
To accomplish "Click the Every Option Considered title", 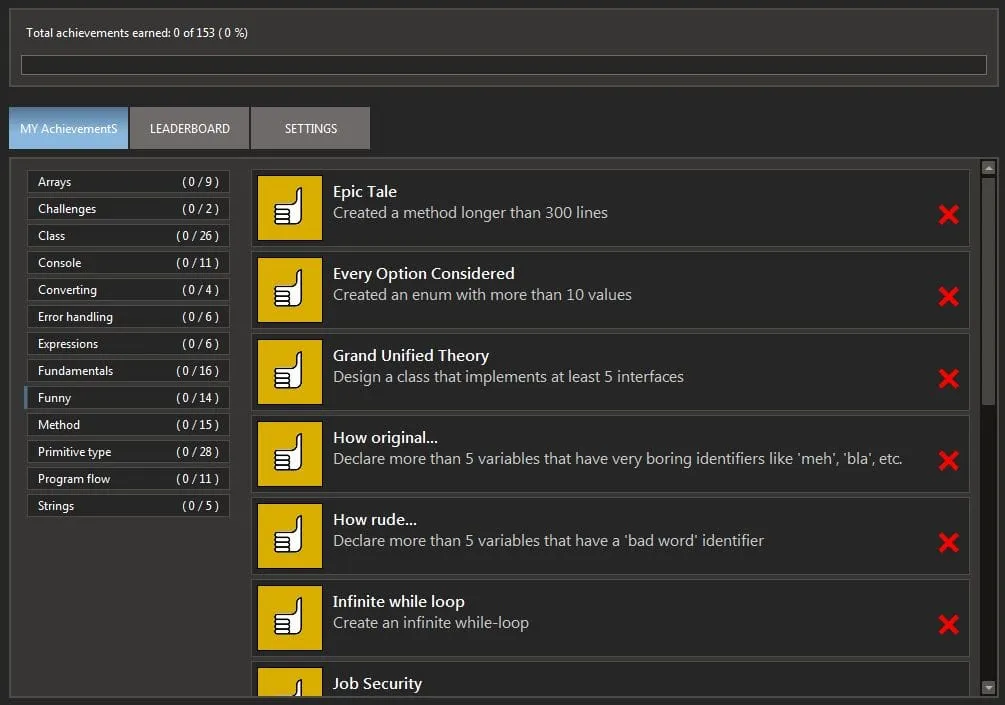I will (x=424, y=274).
